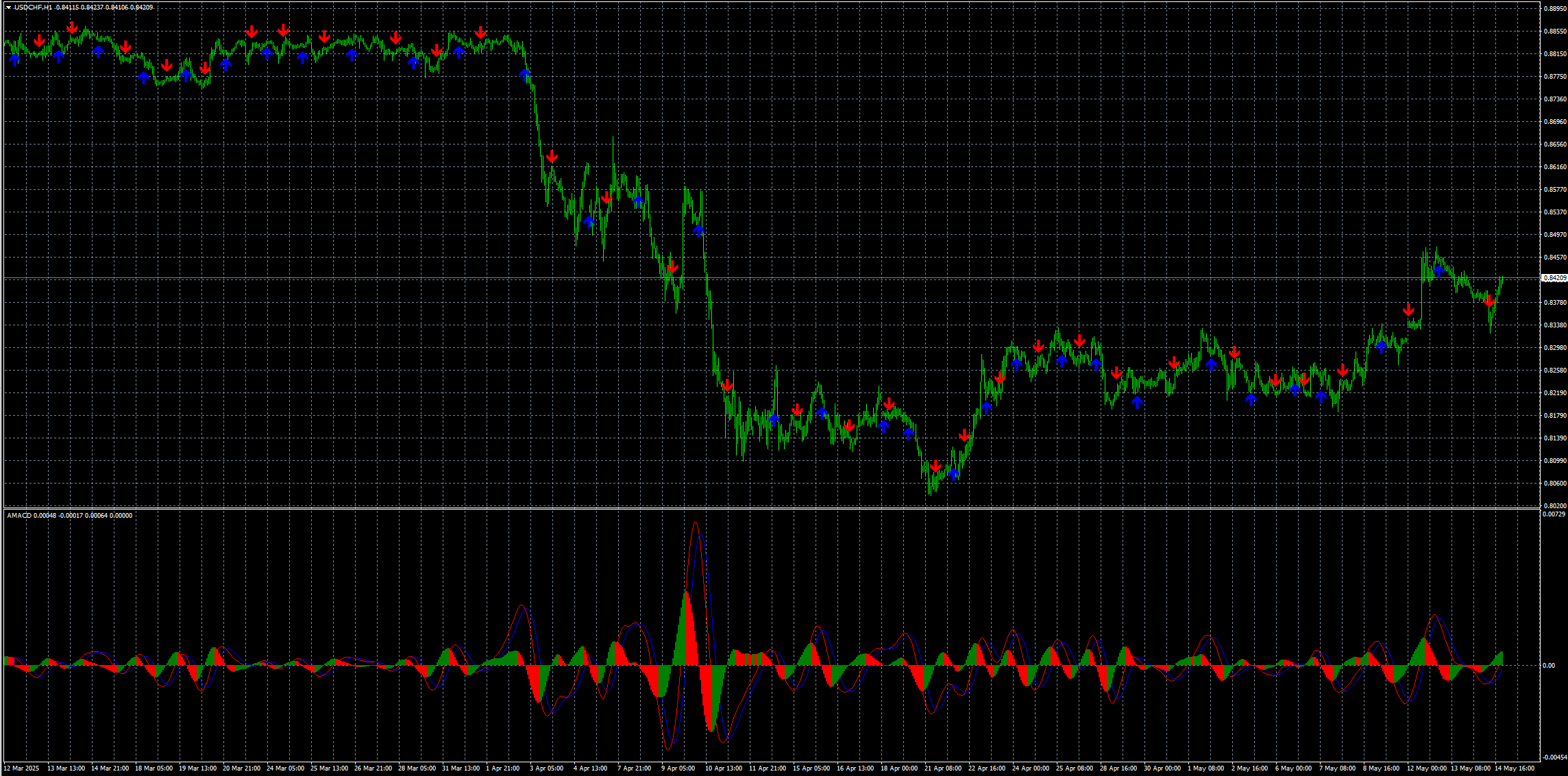Image resolution: width=1568 pixels, height=776 pixels.
Task: Click price scale label 0.86160
Action: (x=1554, y=166)
